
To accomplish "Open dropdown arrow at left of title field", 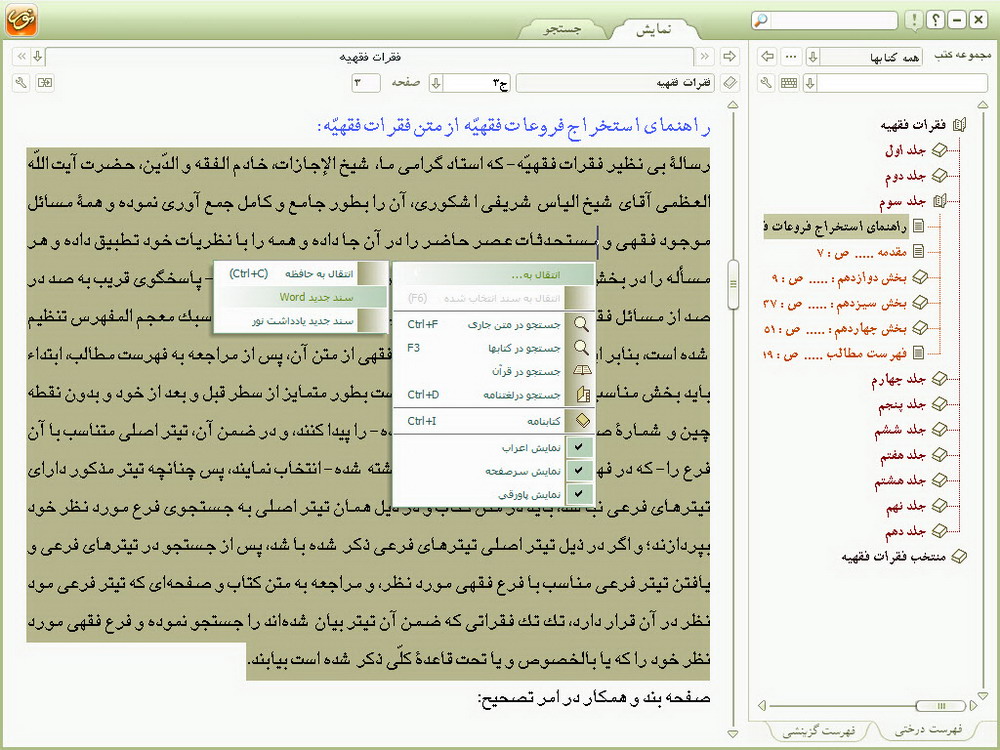I will pyautogui.click(x=38, y=57).
